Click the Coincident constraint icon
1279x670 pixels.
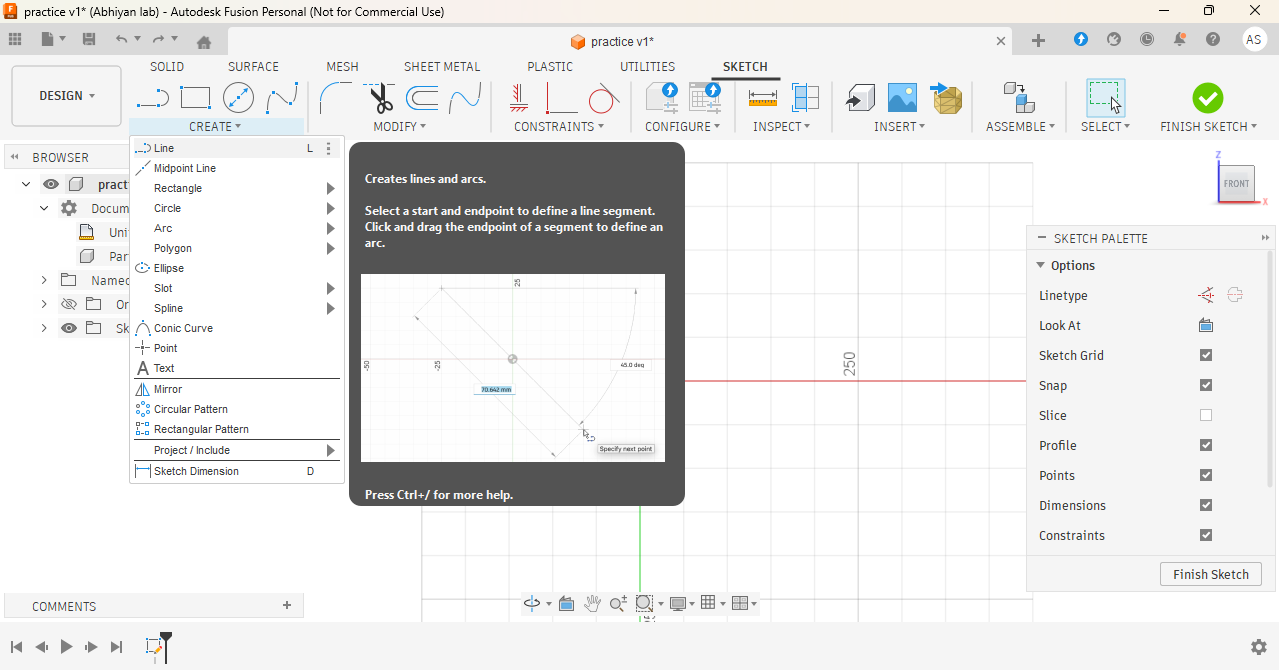point(561,98)
